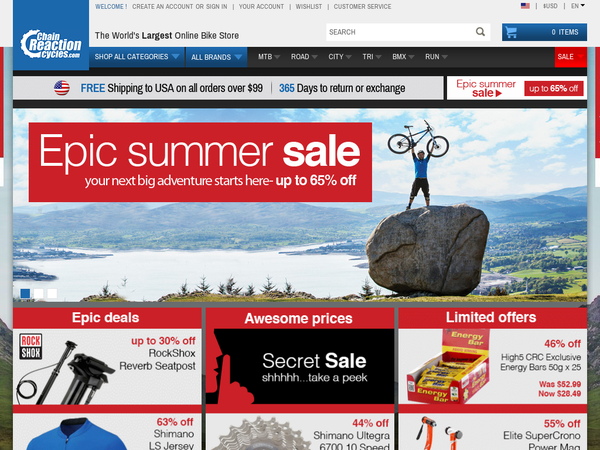This screenshot has width=600, height=450.
Task: Click Create an Account or Sign In
Action: pos(179,7)
